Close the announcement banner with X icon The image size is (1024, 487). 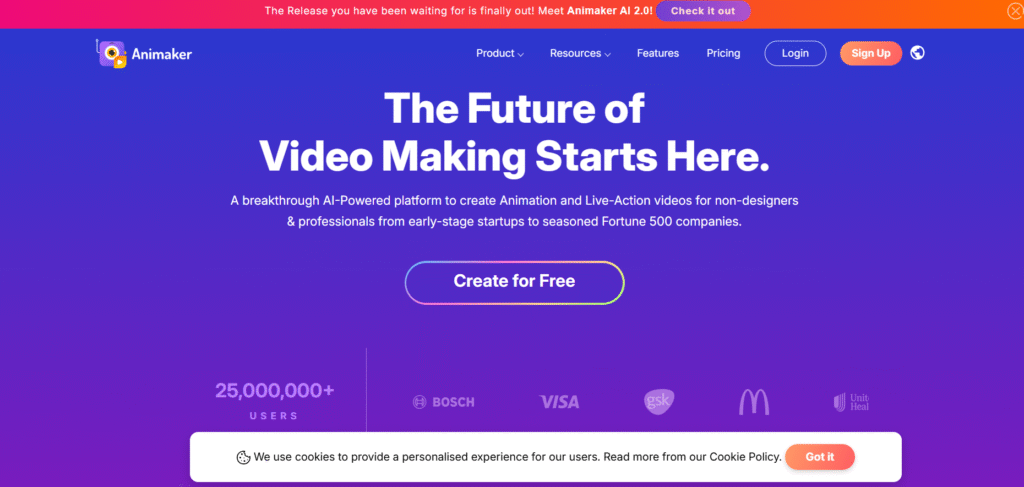[x=1014, y=10]
